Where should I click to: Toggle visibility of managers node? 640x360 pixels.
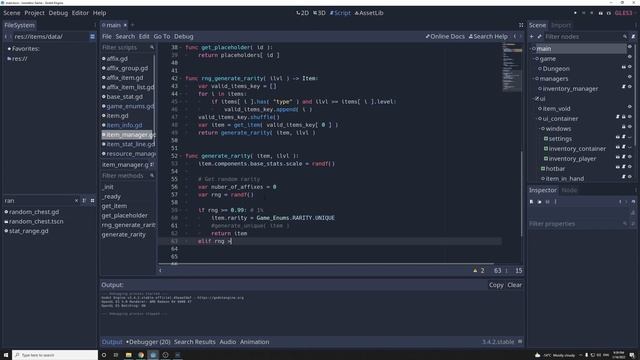coord(630,77)
